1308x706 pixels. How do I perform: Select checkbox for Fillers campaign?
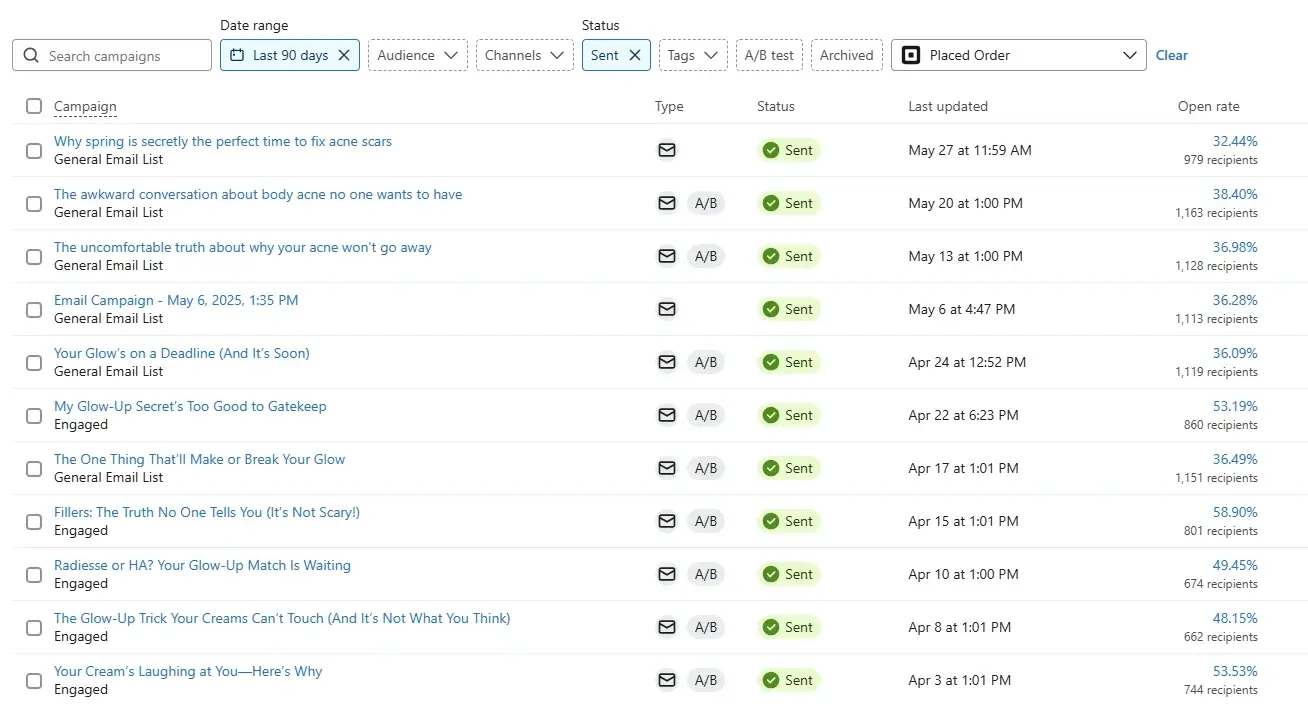coord(34,521)
